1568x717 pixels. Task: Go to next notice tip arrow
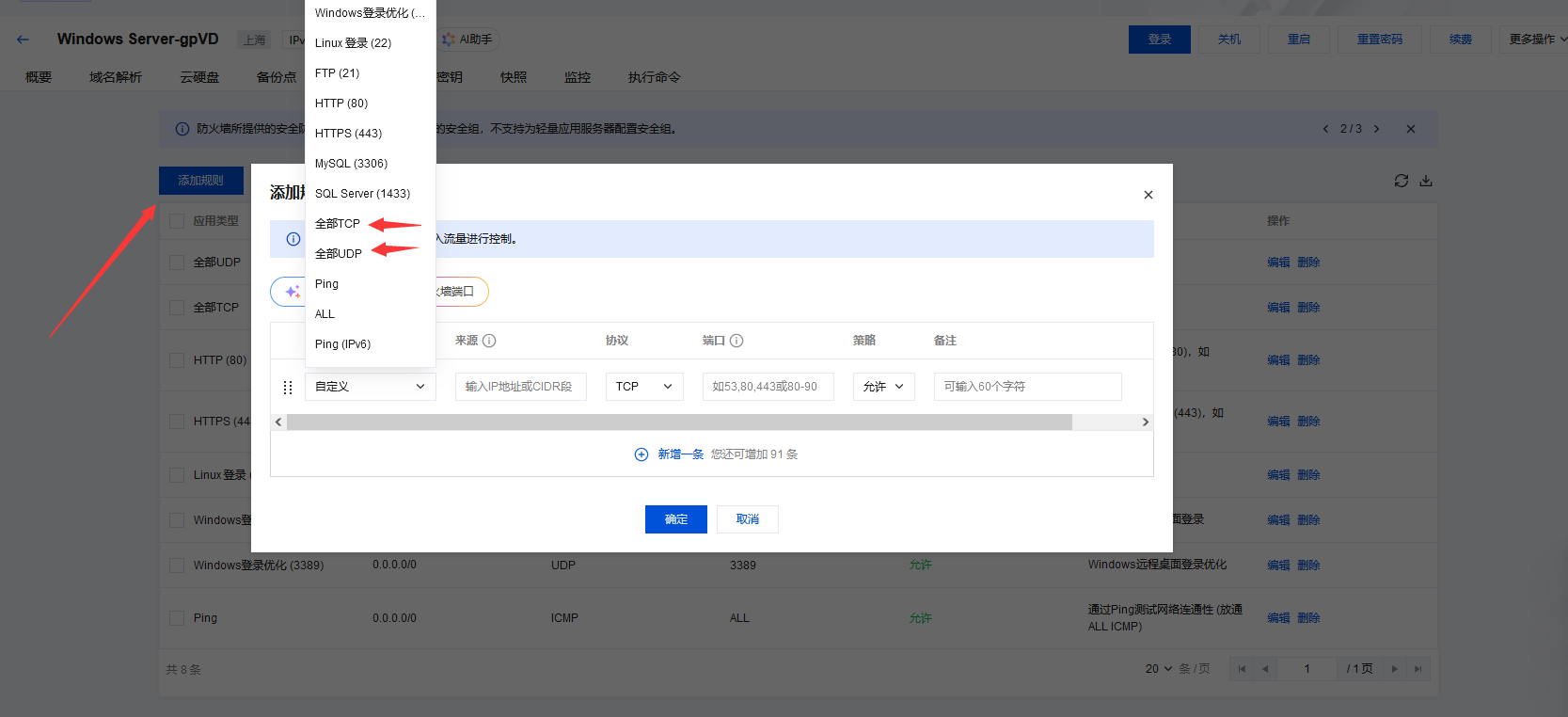tap(1376, 129)
